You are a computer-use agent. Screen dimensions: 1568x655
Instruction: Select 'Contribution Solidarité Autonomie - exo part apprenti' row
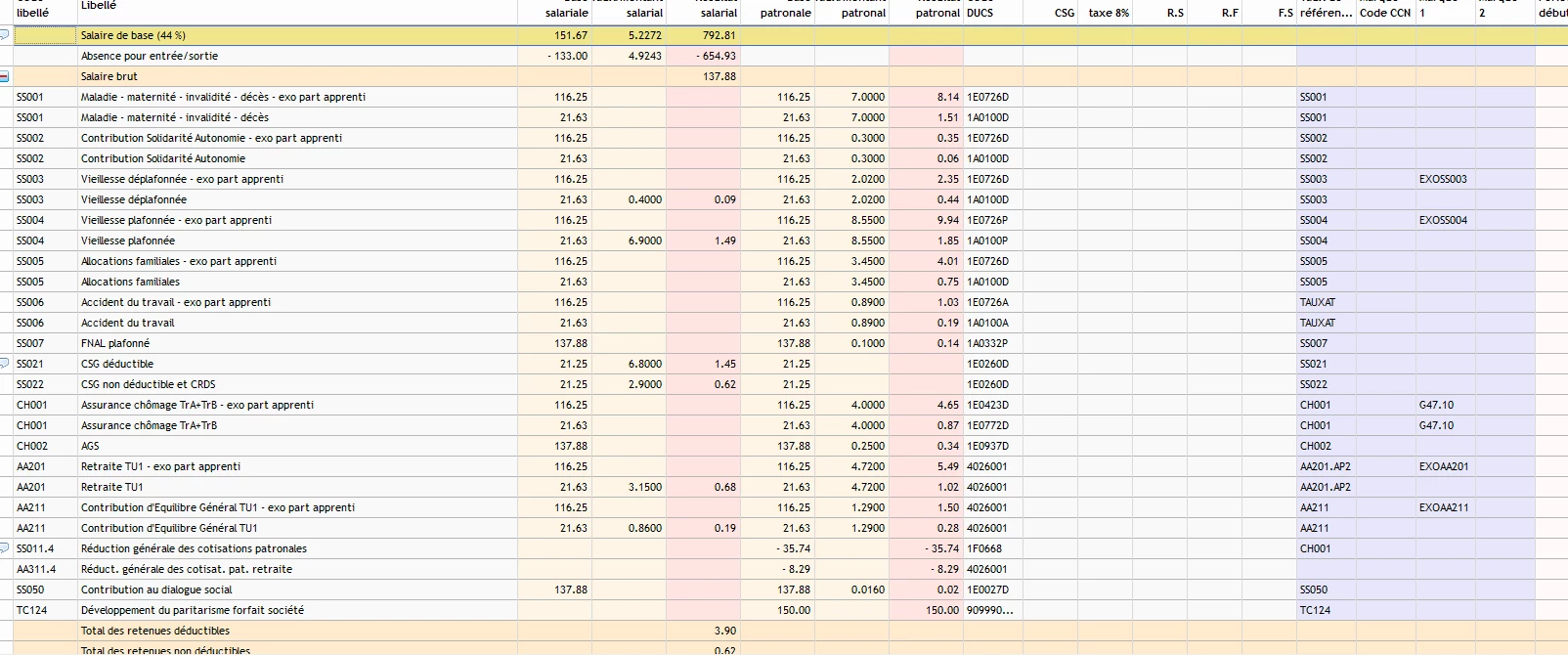point(211,138)
